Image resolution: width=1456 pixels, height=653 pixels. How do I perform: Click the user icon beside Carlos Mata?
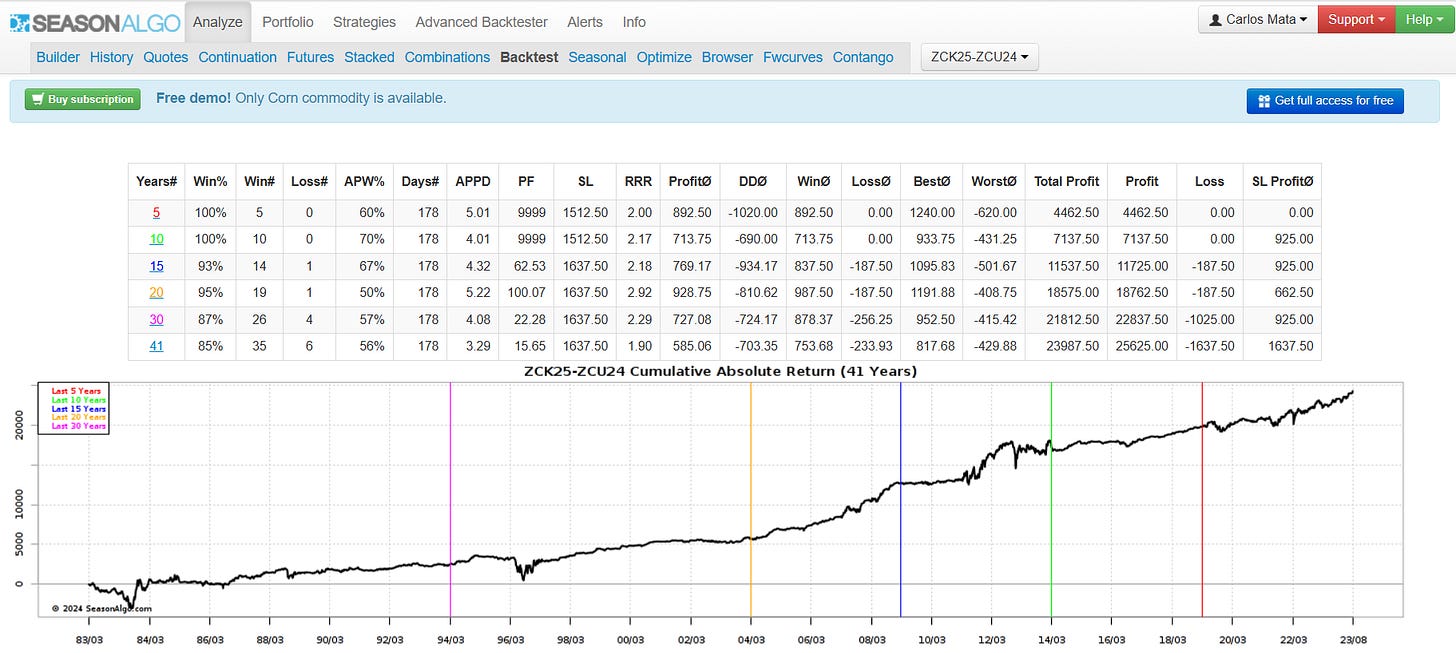[1215, 20]
